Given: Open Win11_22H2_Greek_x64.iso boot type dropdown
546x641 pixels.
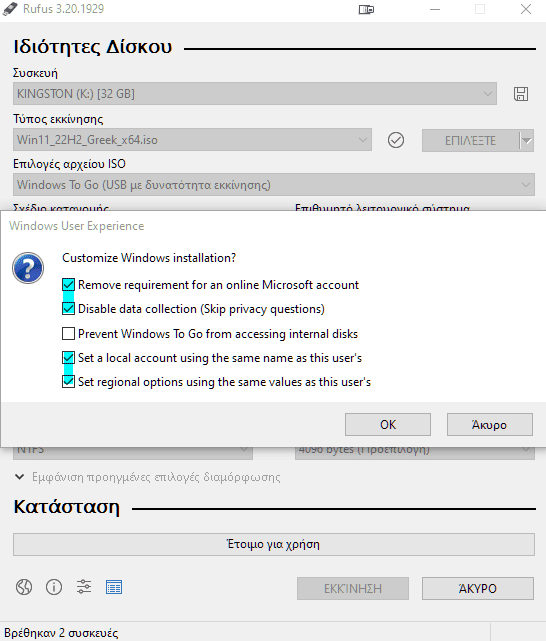Looking at the screenshot, I should 192,140.
